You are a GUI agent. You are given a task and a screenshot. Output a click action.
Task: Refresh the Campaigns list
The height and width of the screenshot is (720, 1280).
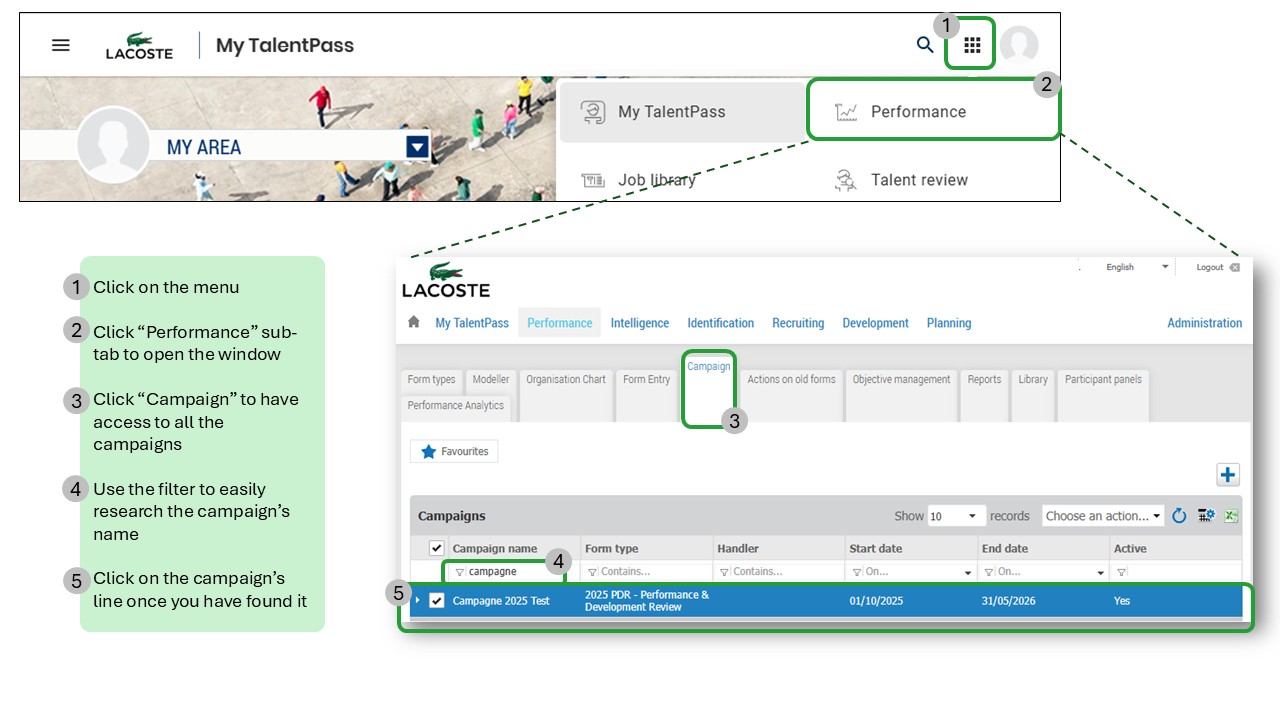coord(1179,516)
